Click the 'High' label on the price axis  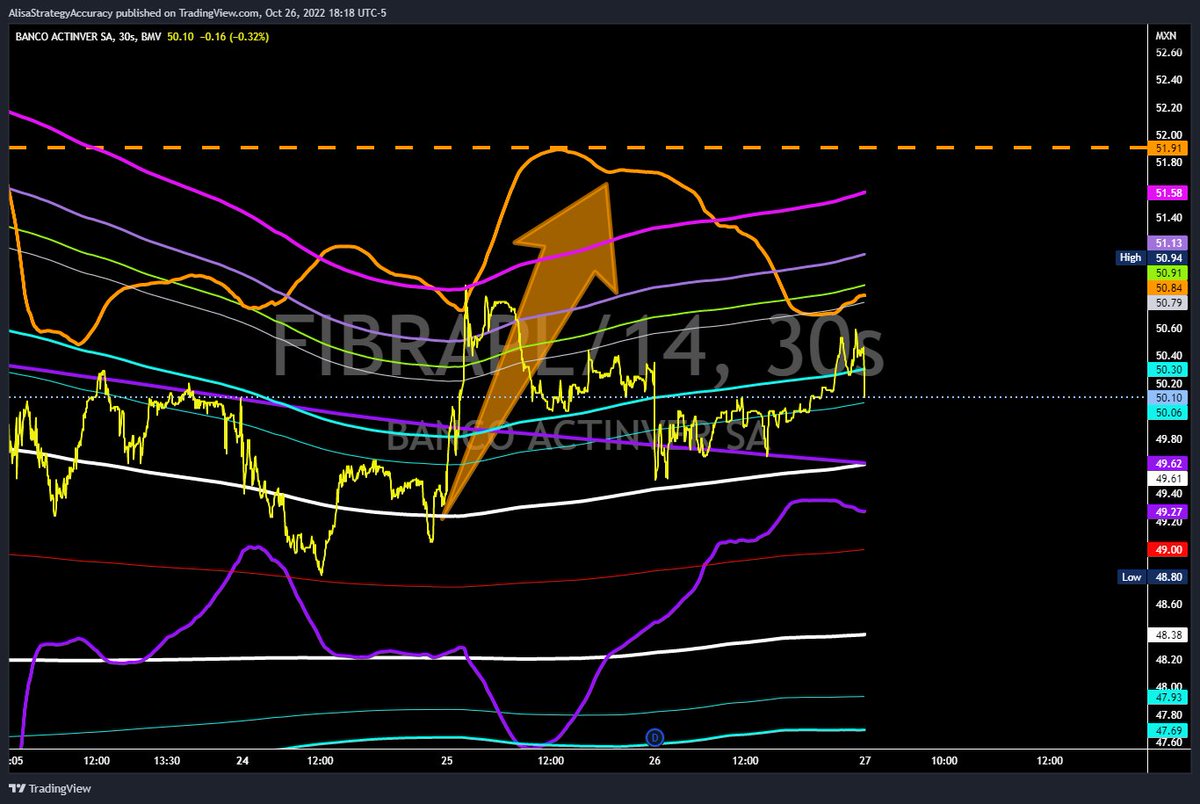[x=1130, y=257]
